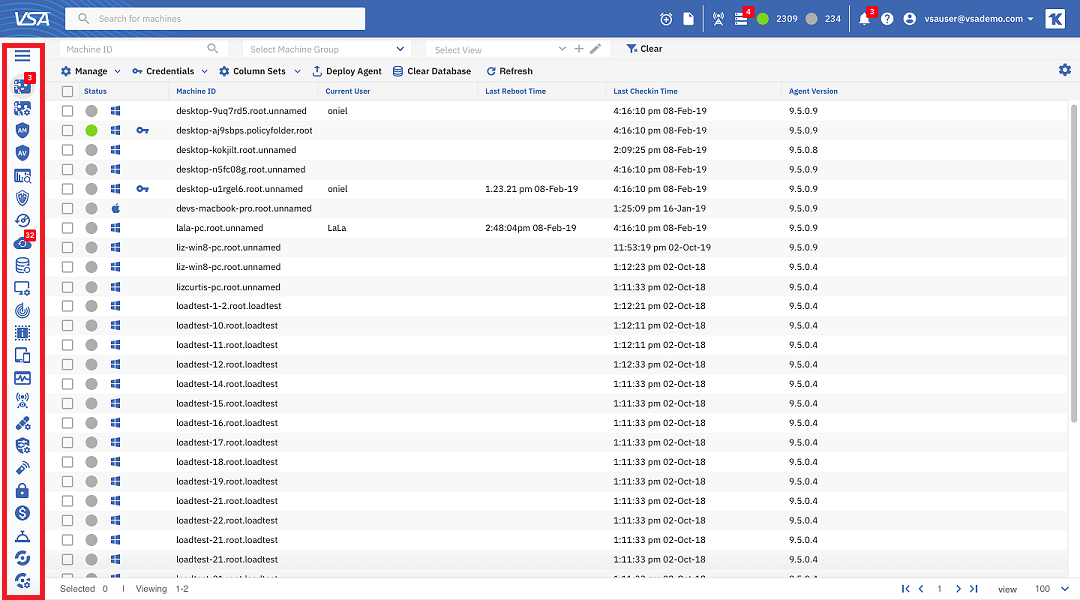Open the heartbeat monitoring sidebar icon

[x=22, y=378]
